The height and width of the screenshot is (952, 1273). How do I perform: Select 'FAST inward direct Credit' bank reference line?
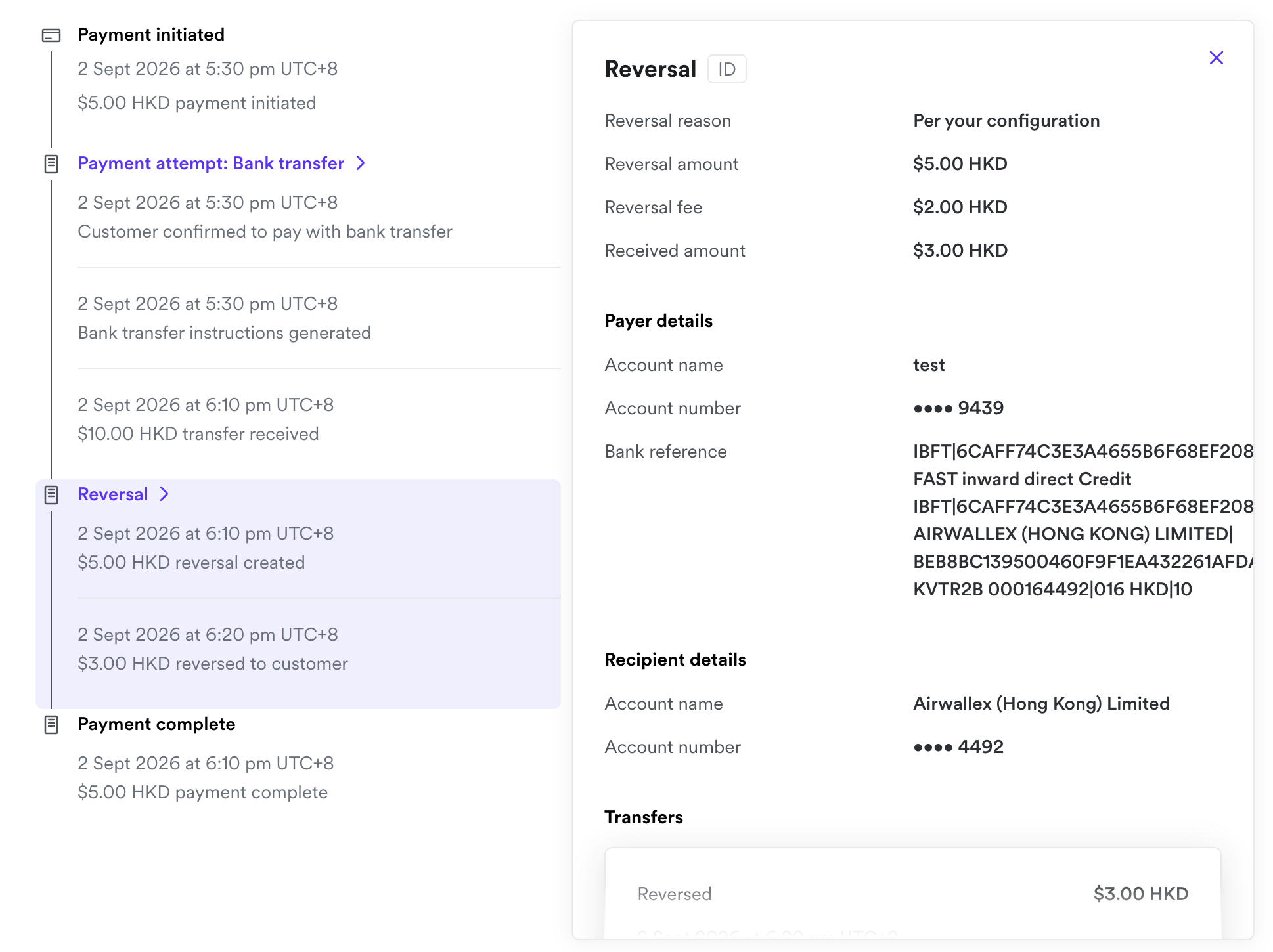click(x=1022, y=479)
